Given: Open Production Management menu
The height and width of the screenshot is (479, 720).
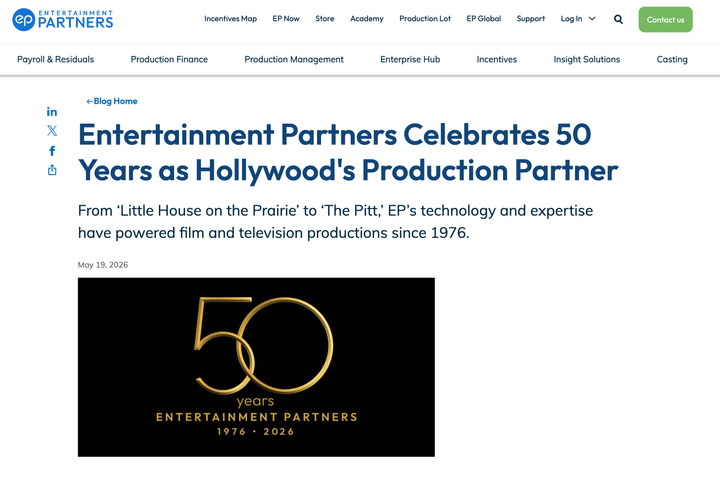Looking at the screenshot, I should pyautogui.click(x=294, y=59).
